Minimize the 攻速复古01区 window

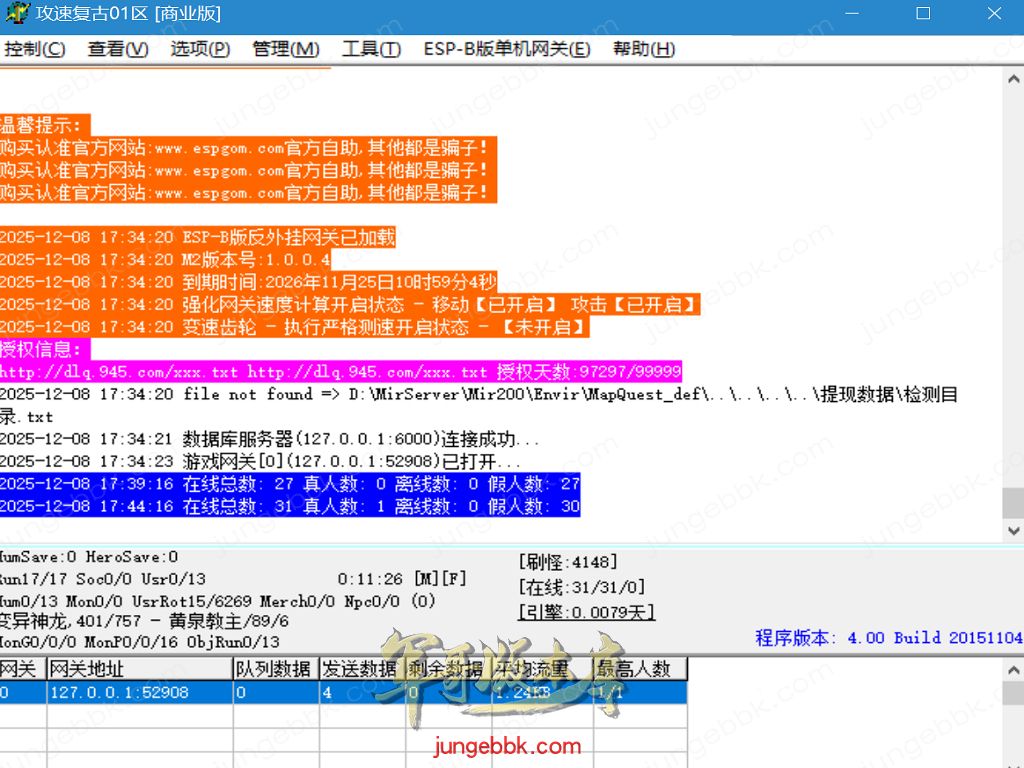852,14
